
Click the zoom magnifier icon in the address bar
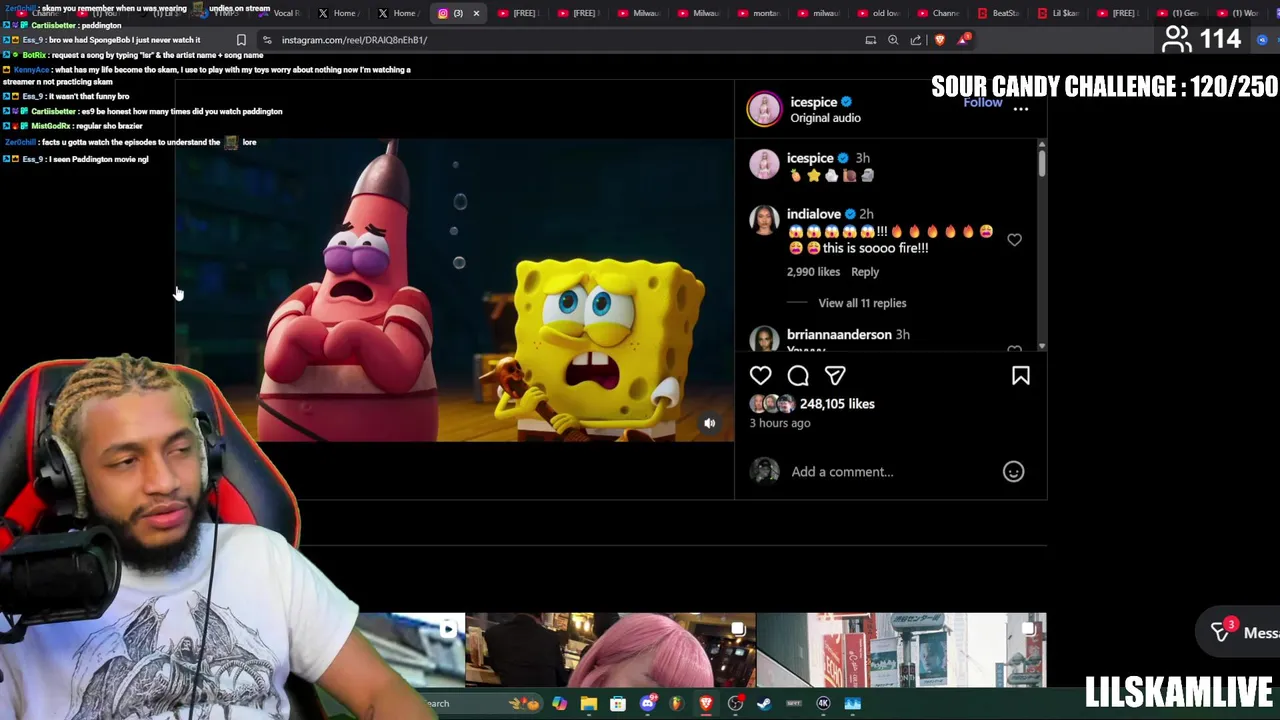click(893, 40)
